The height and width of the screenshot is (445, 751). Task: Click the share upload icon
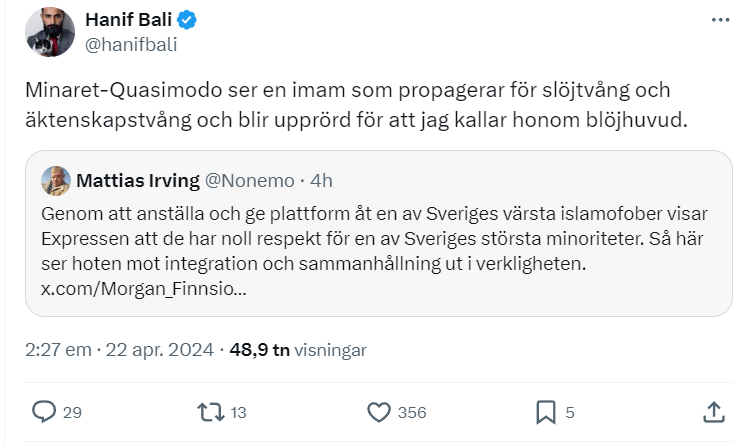coord(714,412)
